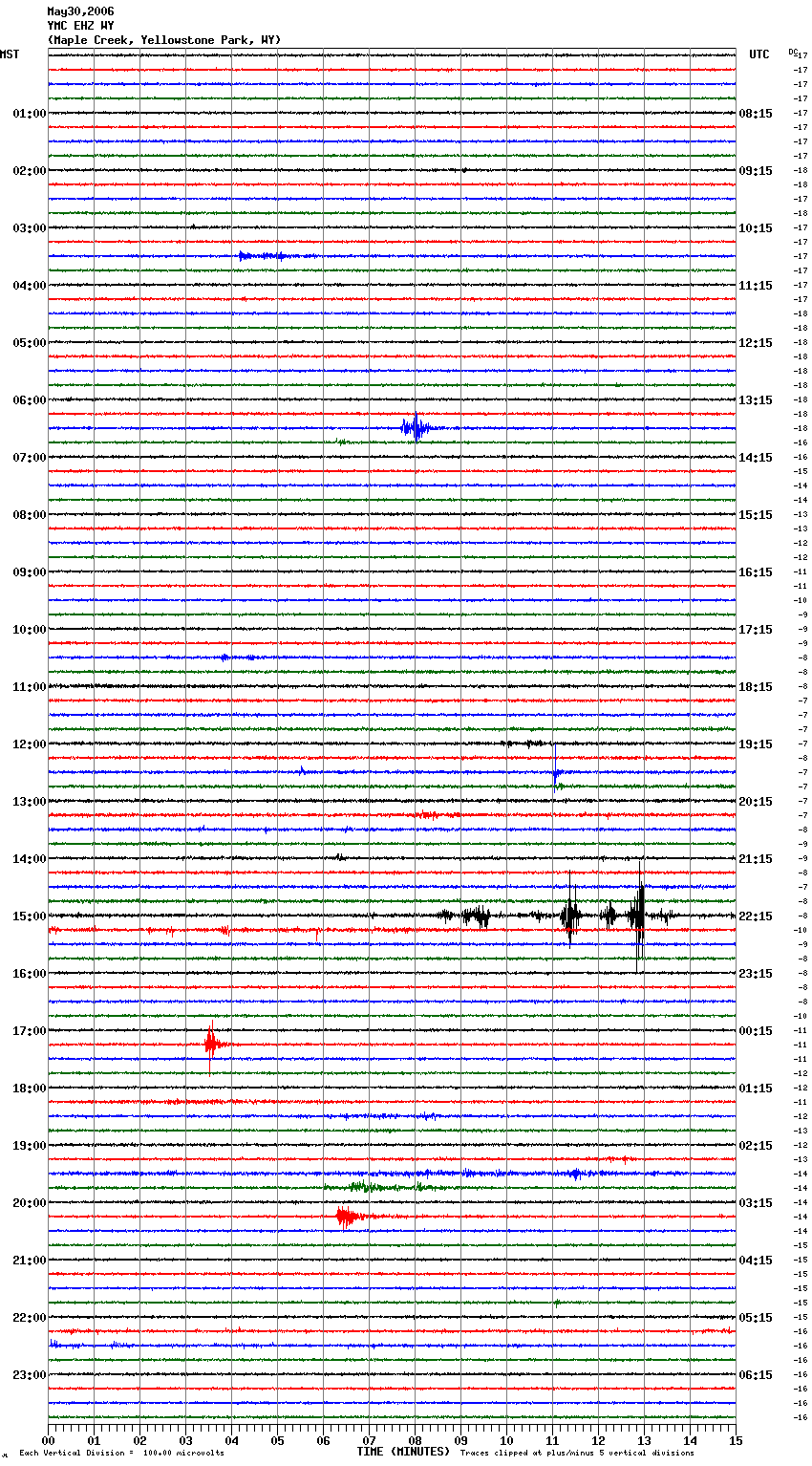Click the UTC timezone header
The width and height of the screenshot is (812, 1466).
point(759,54)
